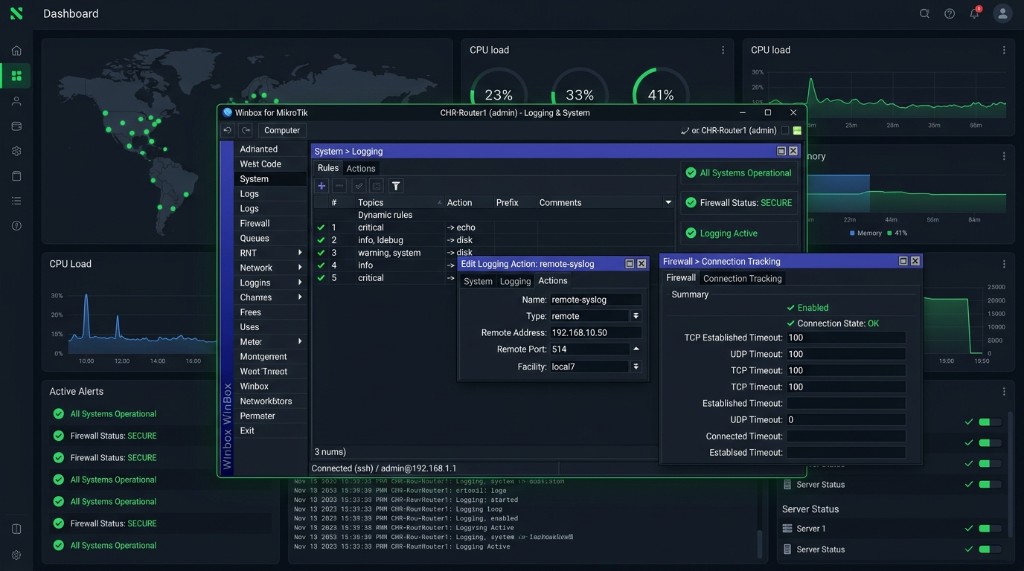Open the Logging tab in Edit Logging Action
Image resolution: width=1024 pixels, height=571 pixels.
point(515,281)
